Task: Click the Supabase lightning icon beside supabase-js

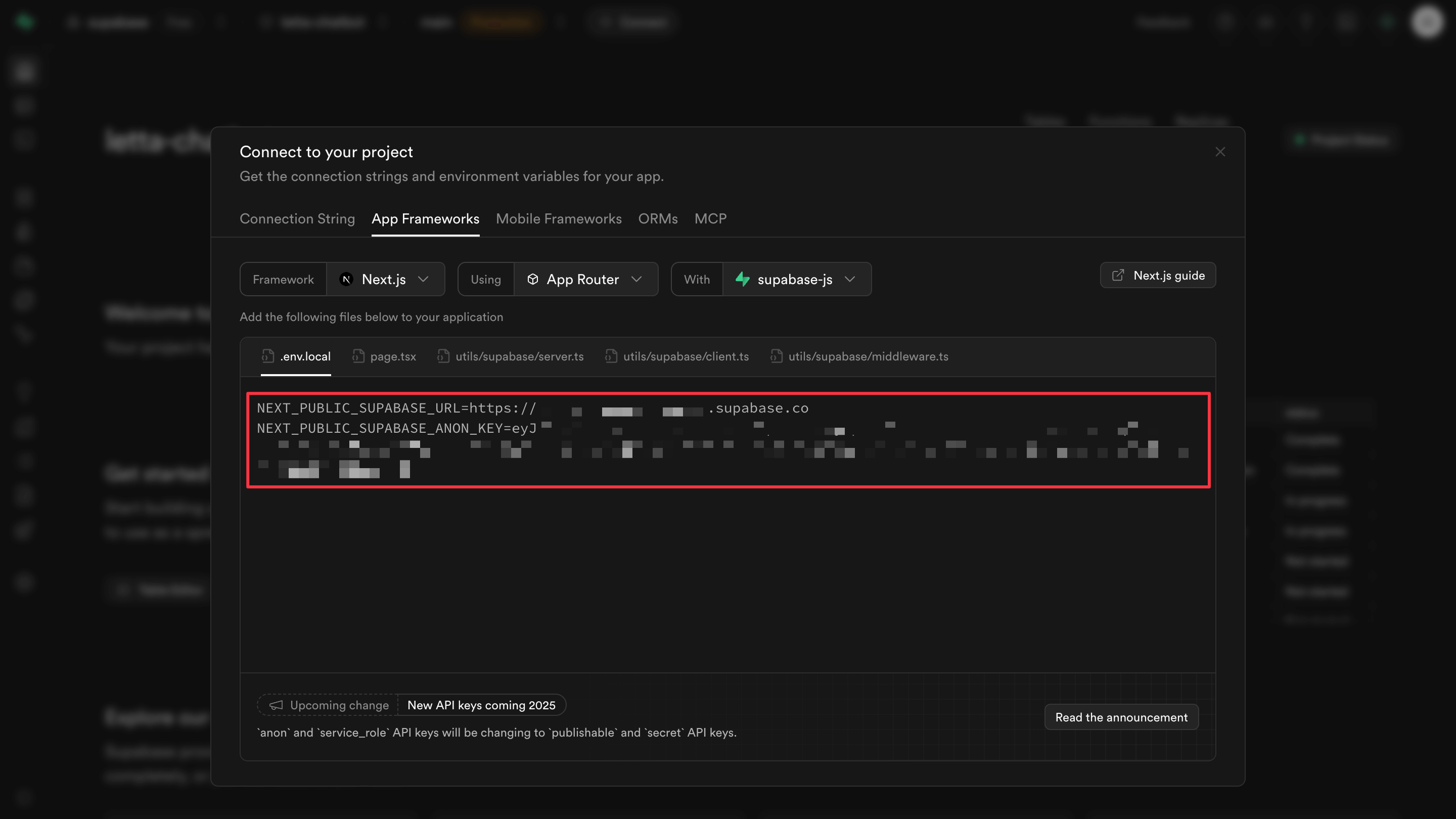Action: 743,279
